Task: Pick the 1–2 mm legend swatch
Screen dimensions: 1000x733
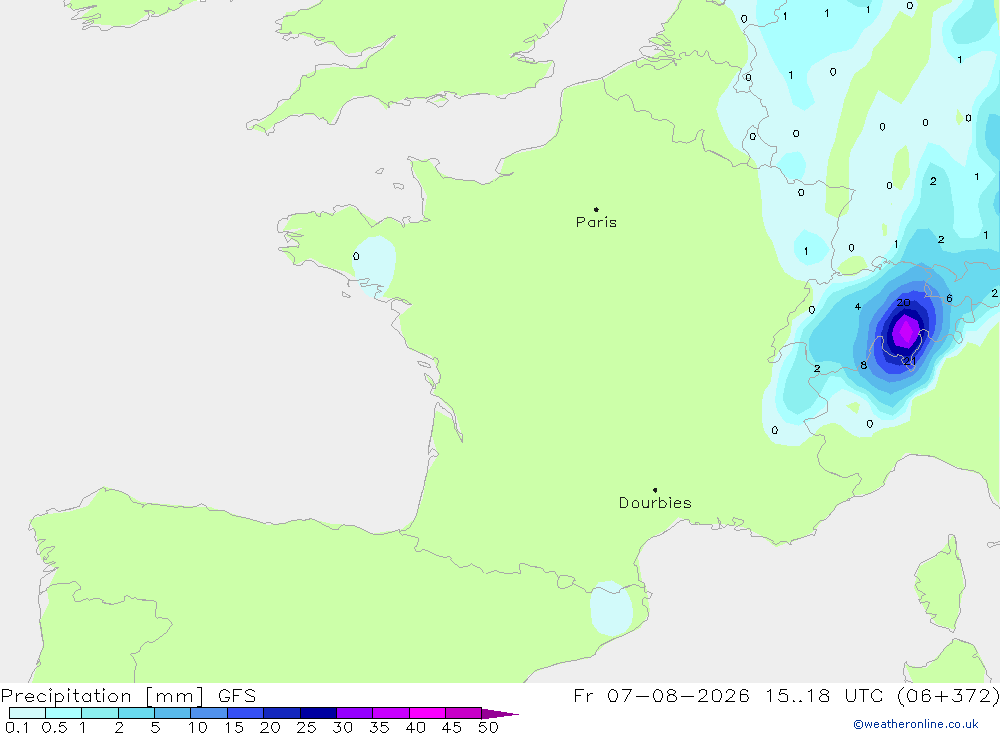Action: coord(100,713)
